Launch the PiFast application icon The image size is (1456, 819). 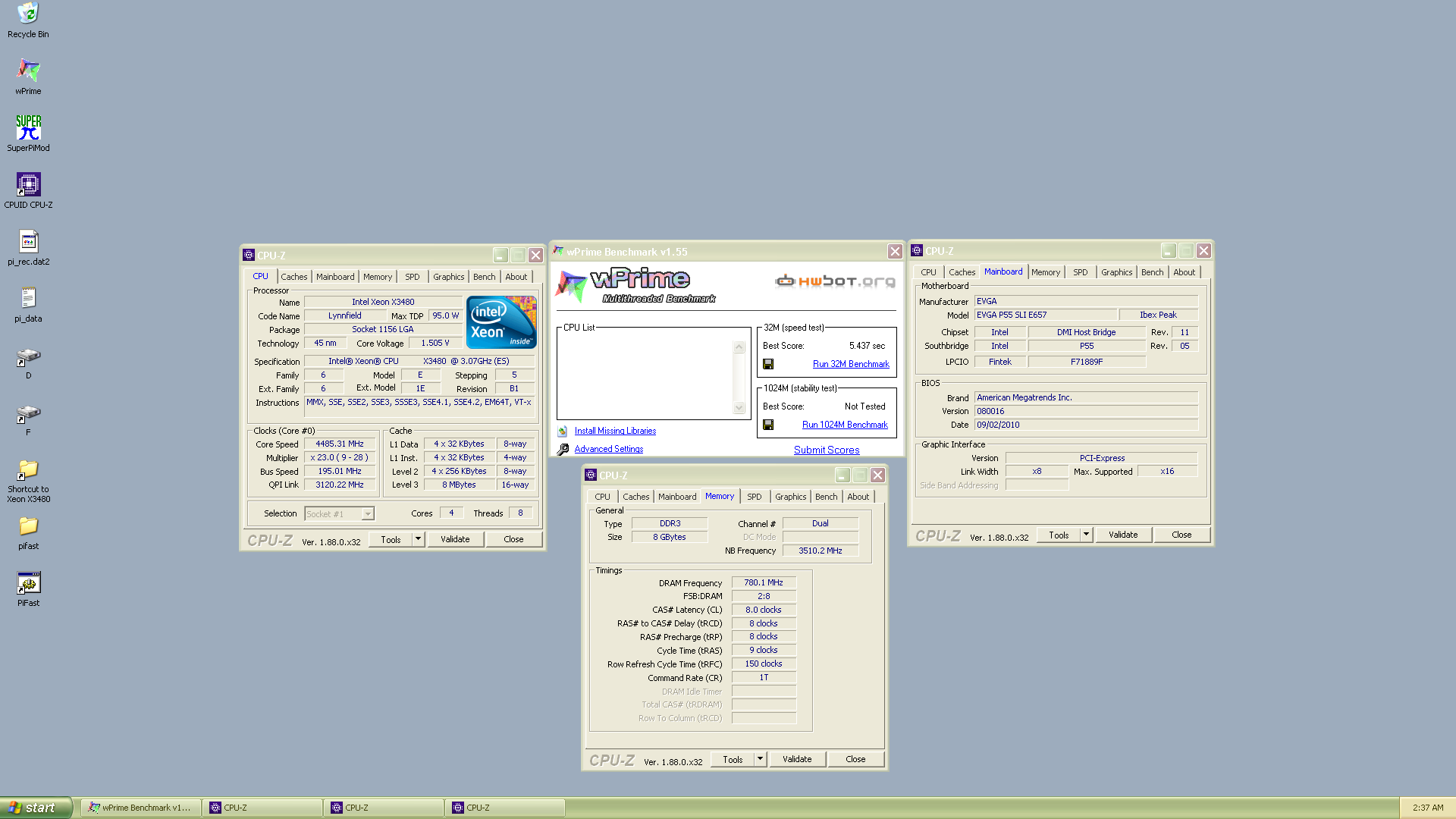coord(28,582)
